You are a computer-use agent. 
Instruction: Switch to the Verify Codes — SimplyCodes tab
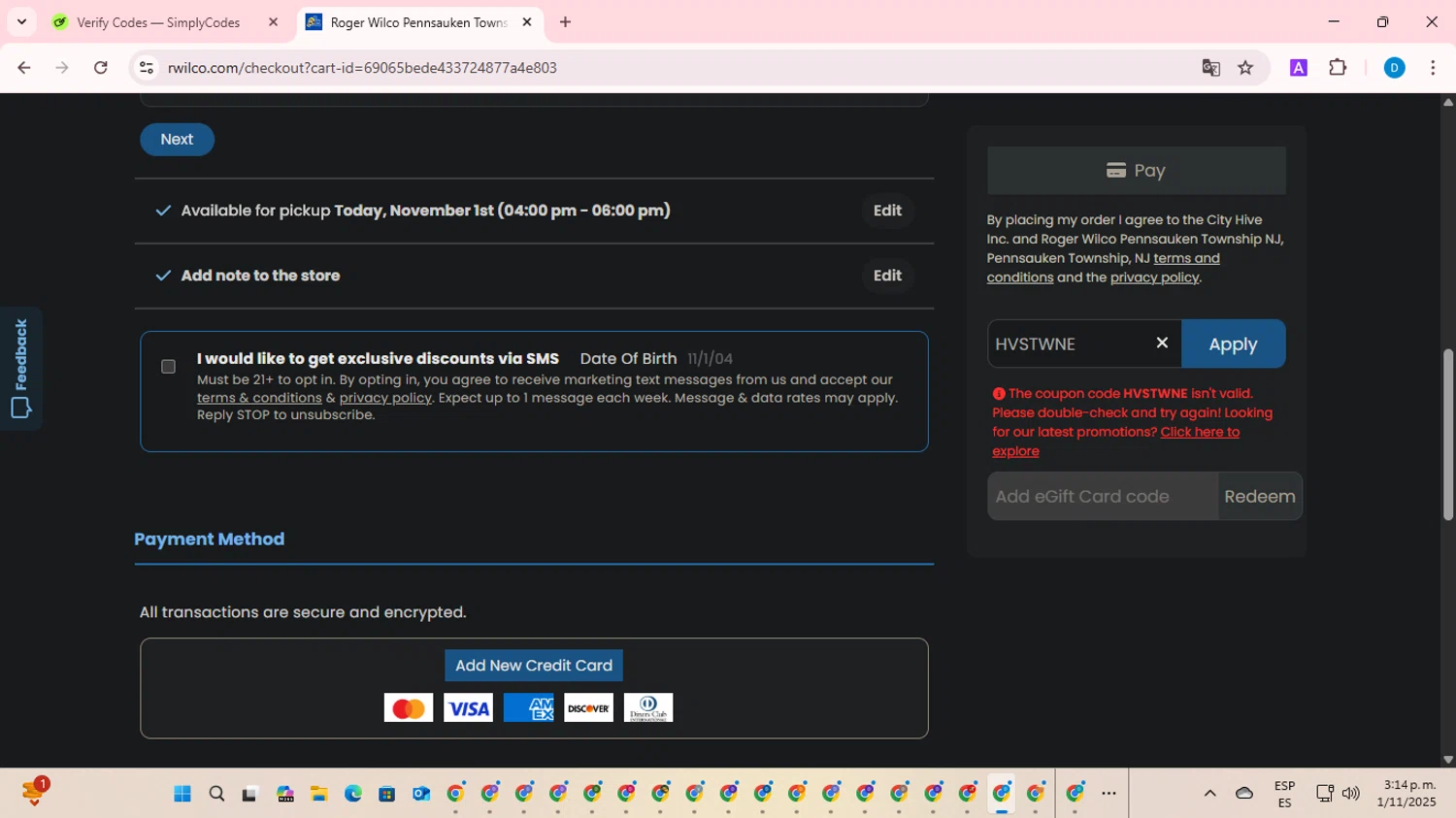158,22
